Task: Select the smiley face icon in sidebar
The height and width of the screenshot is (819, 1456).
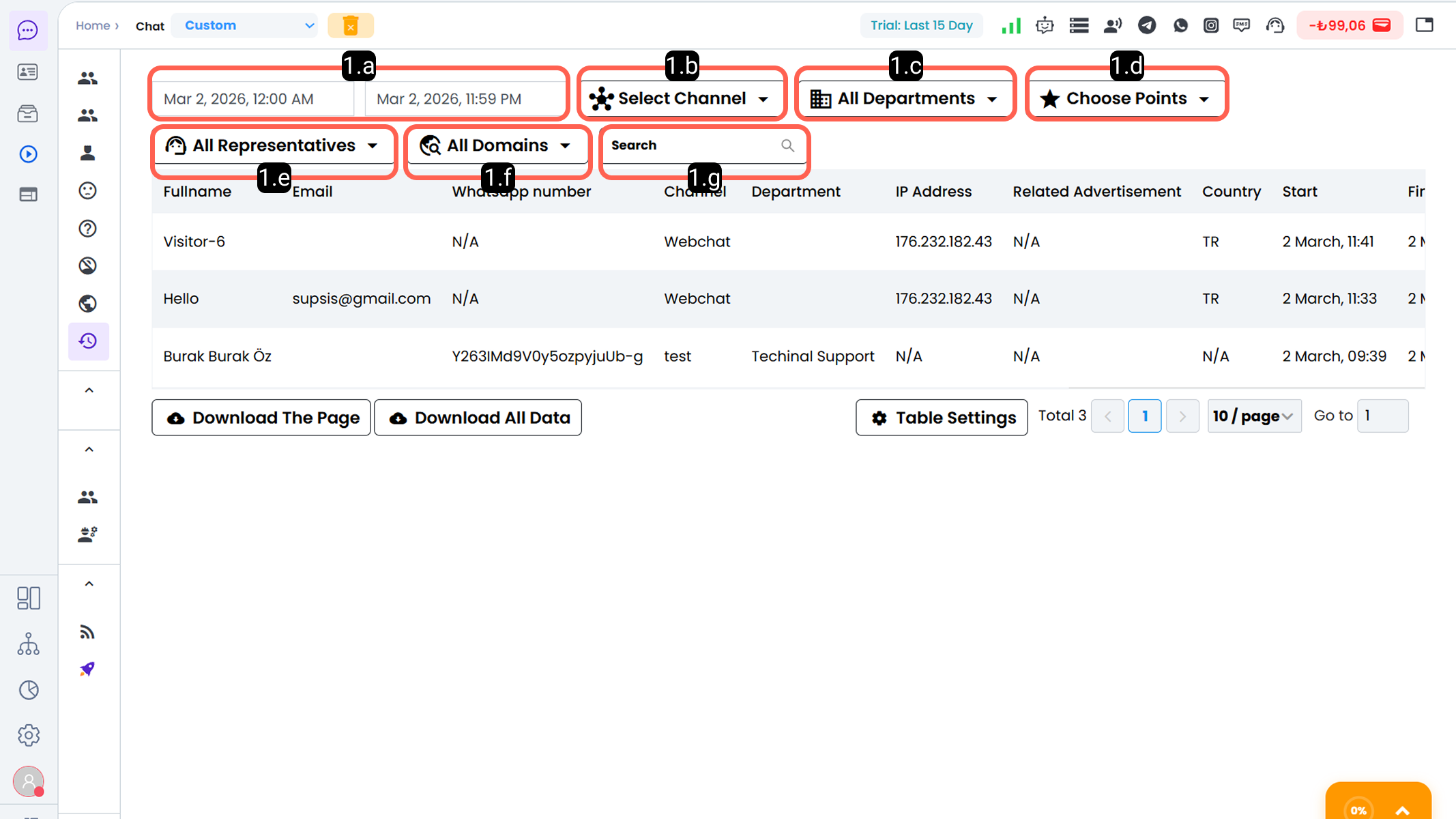Action: 88,190
